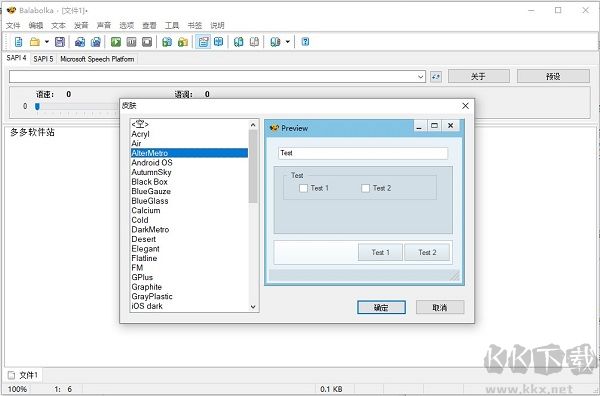Screen dimensions: 600x396
Task: Select the Elegant skin
Action: click(x=189, y=249)
